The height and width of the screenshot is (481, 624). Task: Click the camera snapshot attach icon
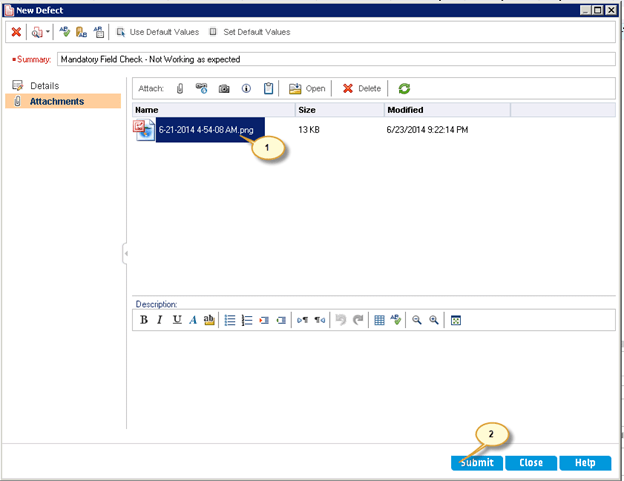[224, 88]
